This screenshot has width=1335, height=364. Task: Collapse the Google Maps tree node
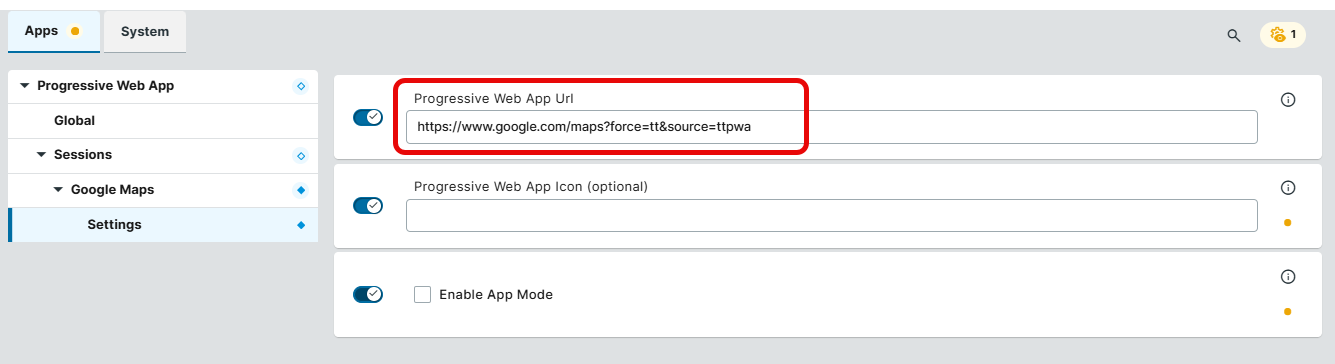pos(59,190)
